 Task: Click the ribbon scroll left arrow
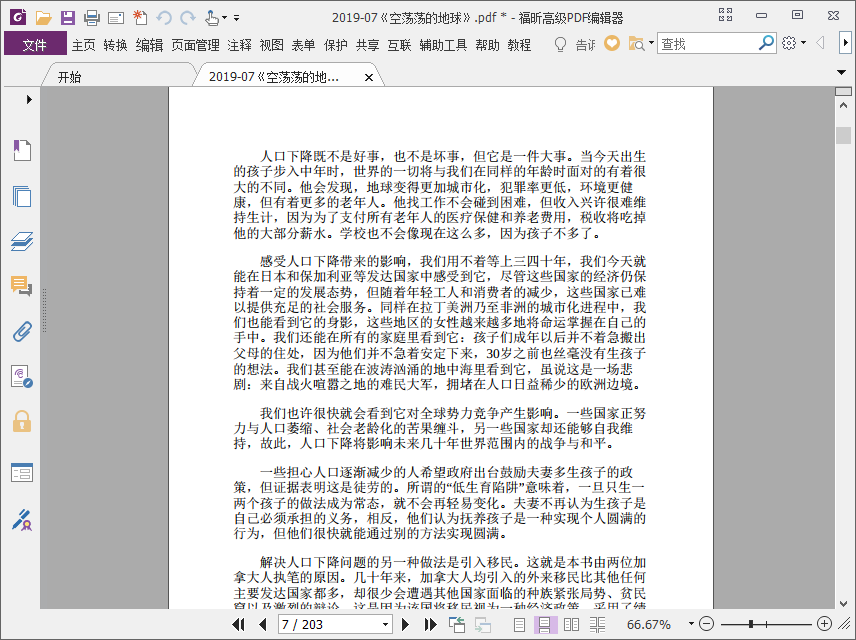820,43
